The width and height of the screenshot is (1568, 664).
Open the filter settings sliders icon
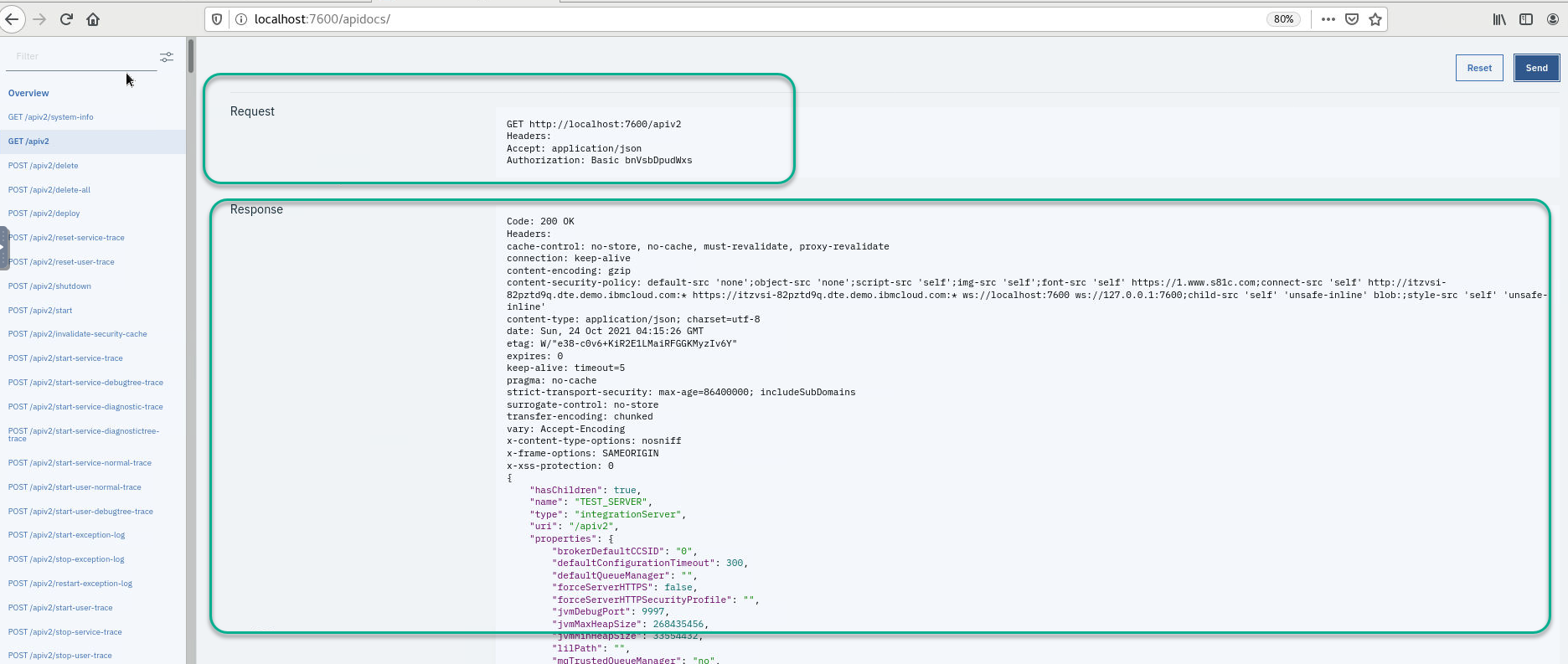167,57
